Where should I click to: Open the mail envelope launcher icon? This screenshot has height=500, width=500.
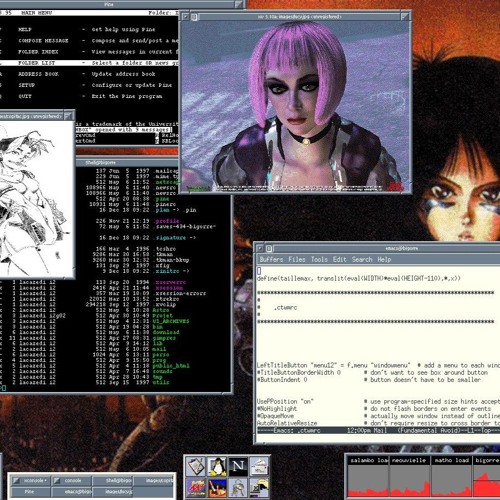point(259,466)
